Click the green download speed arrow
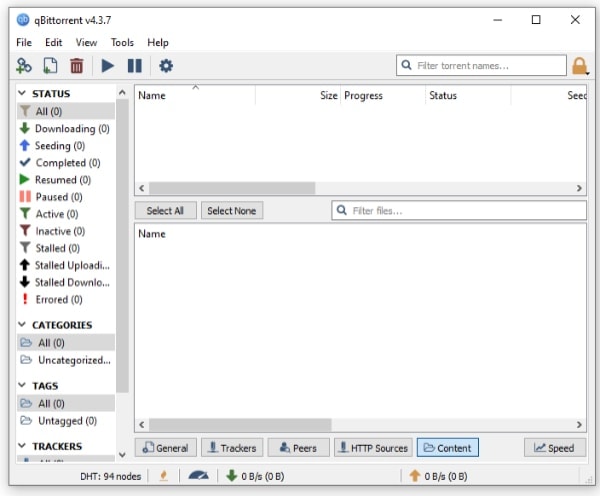 [232, 476]
